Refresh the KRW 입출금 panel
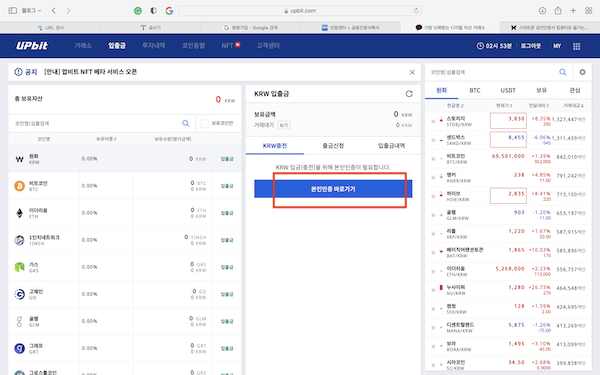Viewport: 600px width, 375px height. click(409, 94)
